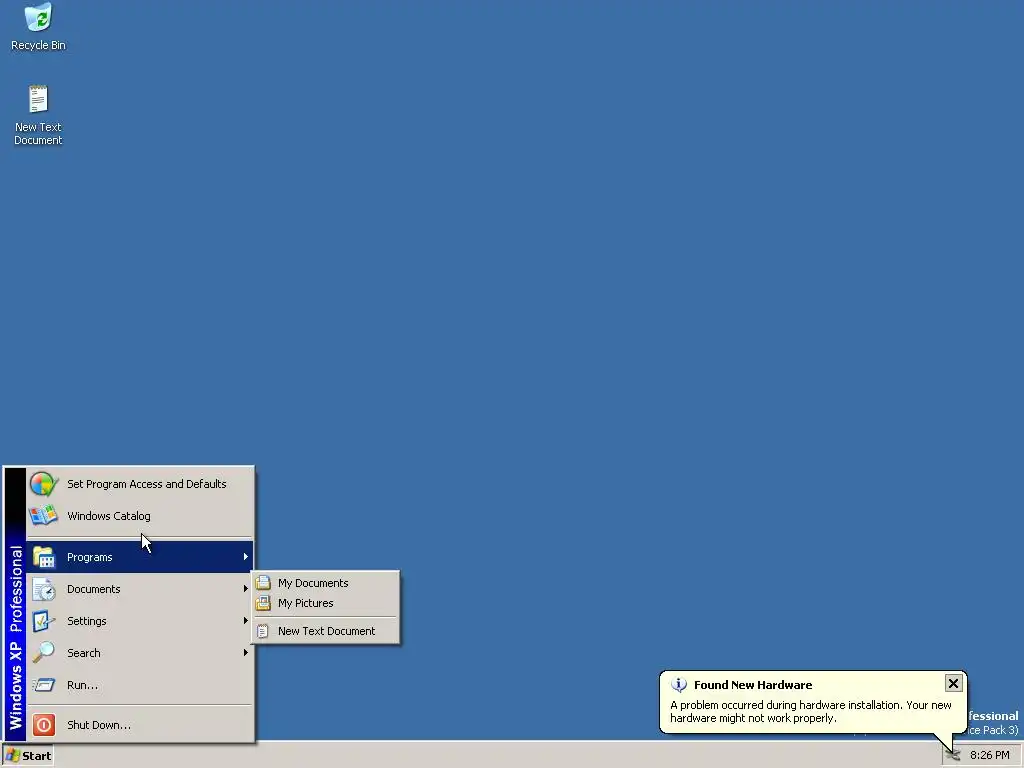
Task: Open My Documents from the submenu
Action: [x=326, y=583]
